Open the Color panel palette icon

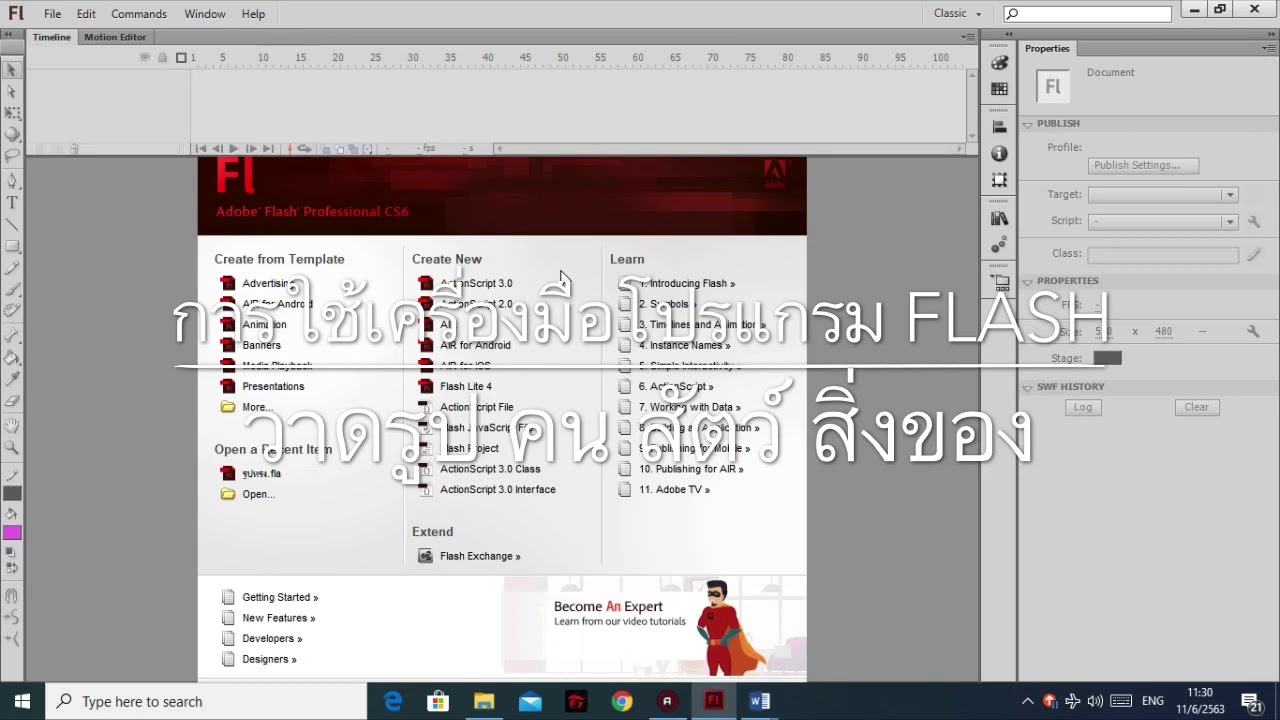coord(999,63)
